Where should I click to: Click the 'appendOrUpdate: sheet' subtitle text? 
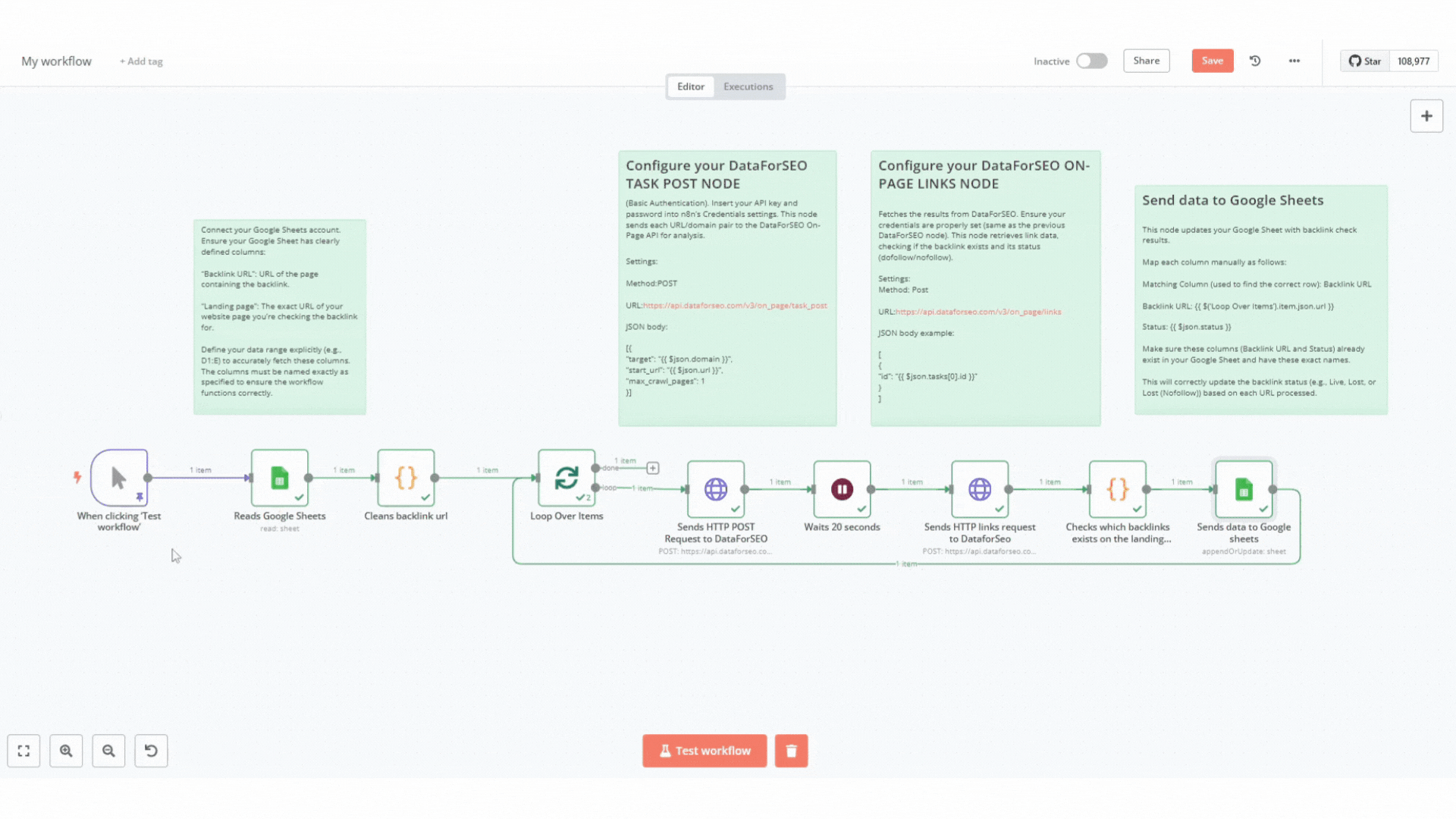[x=1244, y=551]
